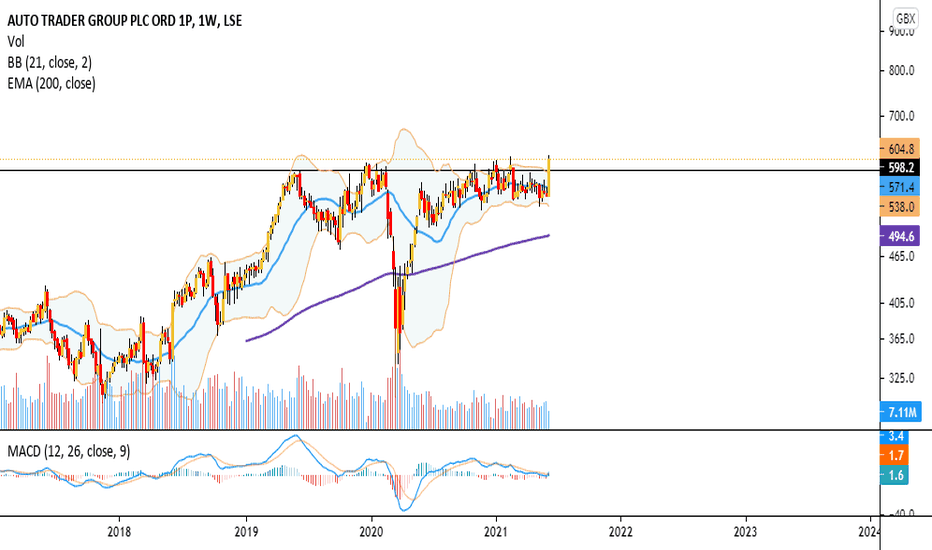Click the 405.0 price scale label
932x550 pixels.
pos(901,303)
